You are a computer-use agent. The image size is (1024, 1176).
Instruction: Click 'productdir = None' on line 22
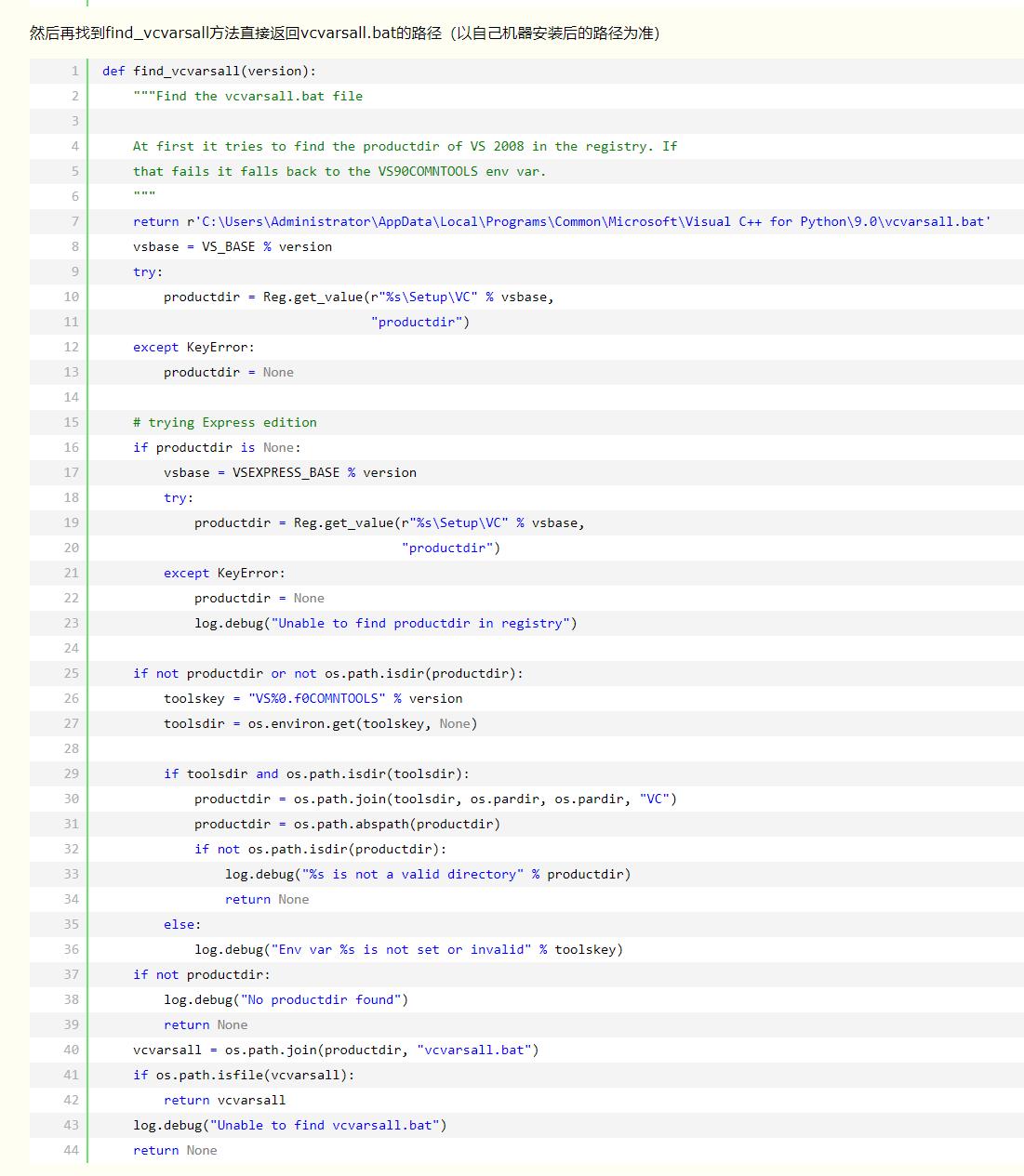pos(259,598)
